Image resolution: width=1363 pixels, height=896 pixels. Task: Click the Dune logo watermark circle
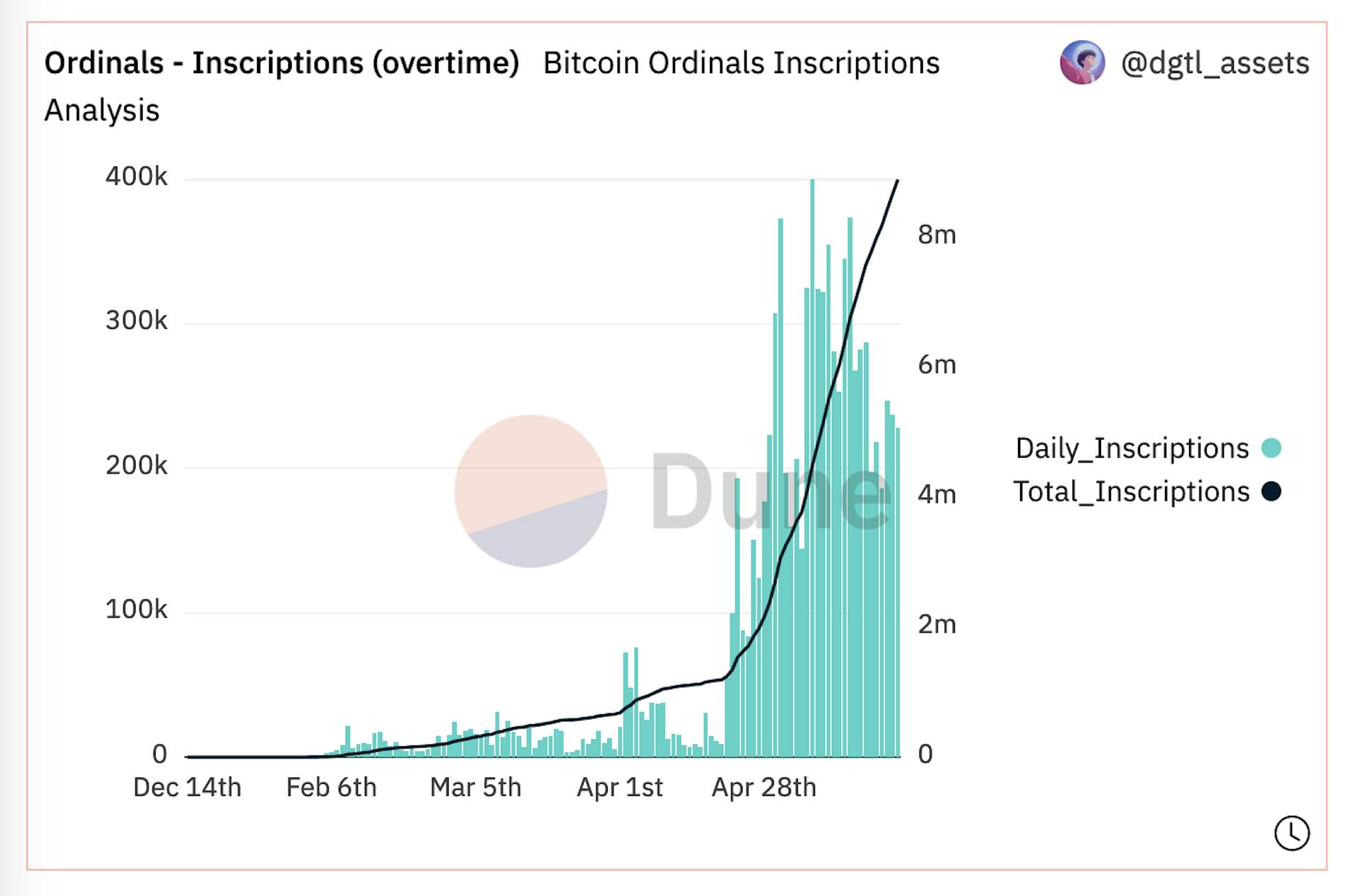click(531, 491)
